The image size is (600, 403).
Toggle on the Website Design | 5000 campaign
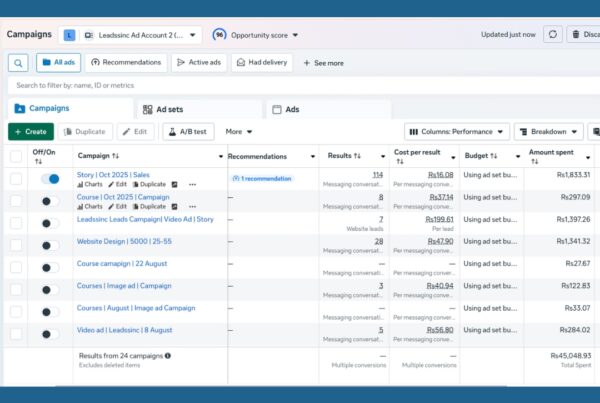[50, 245]
